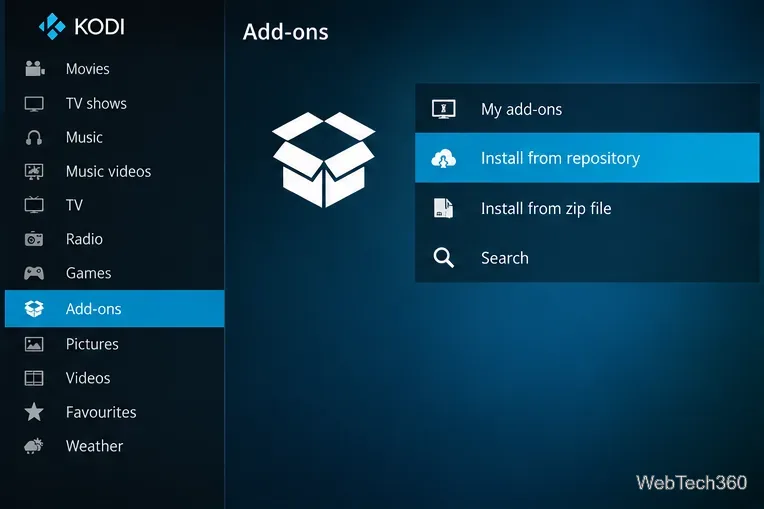The height and width of the screenshot is (509, 764).
Task: Choose Install from zip file
Action: pyautogui.click(x=587, y=208)
